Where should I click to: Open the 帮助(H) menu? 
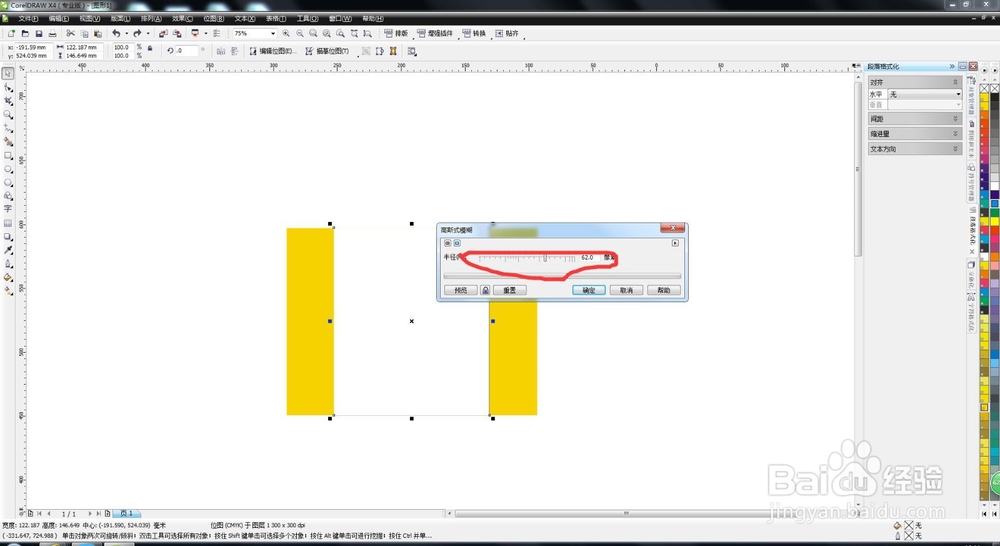click(373, 18)
